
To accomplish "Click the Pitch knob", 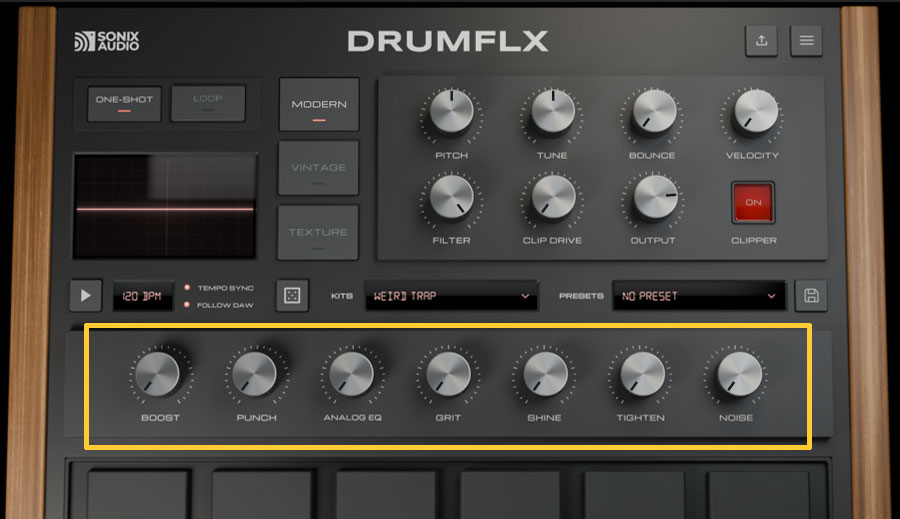I will [452, 112].
